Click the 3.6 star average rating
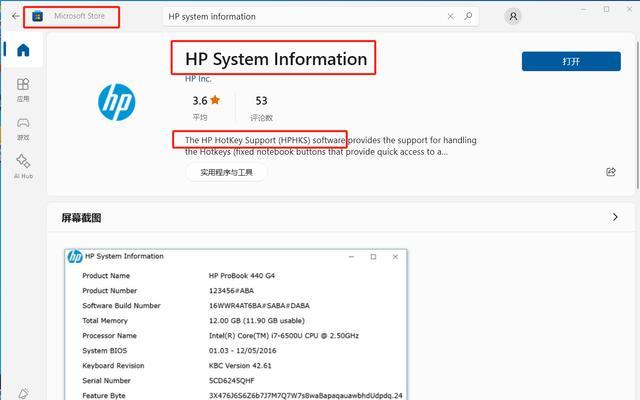Screen dimensions: 640x400 (x=206, y=108)
